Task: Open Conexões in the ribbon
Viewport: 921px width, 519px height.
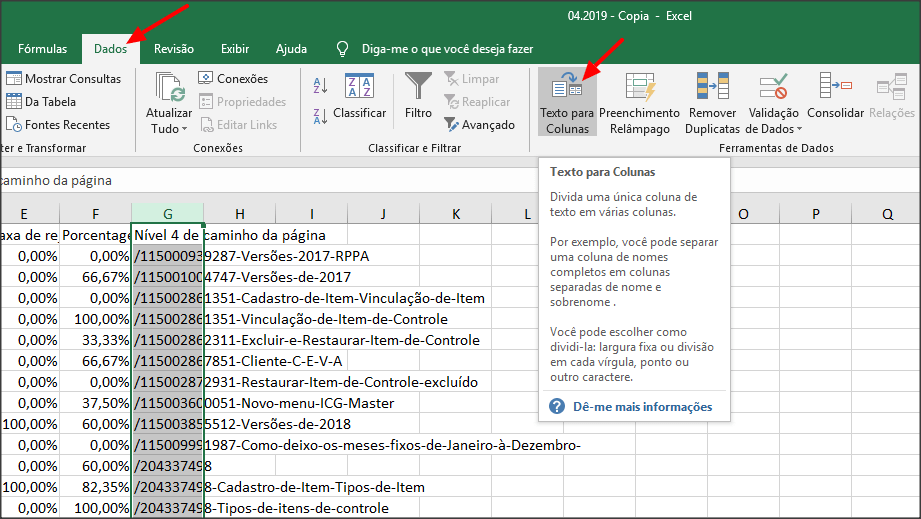Action: (x=233, y=79)
